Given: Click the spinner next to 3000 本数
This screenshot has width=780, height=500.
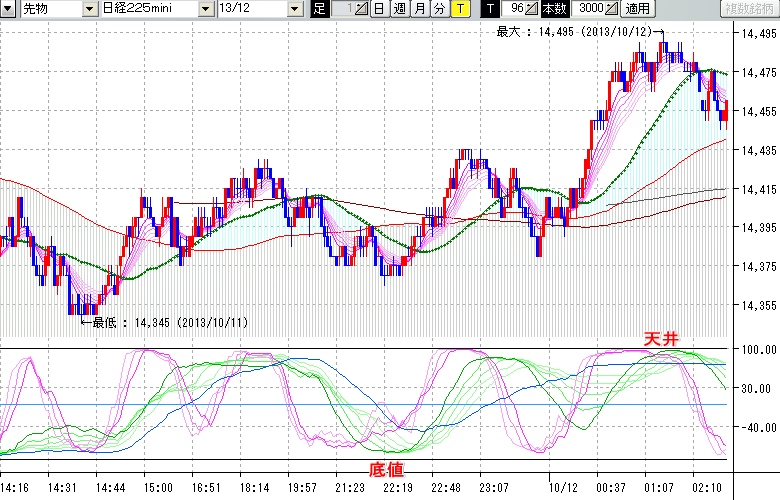Looking at the screenshot, I should tap(611, 9).
